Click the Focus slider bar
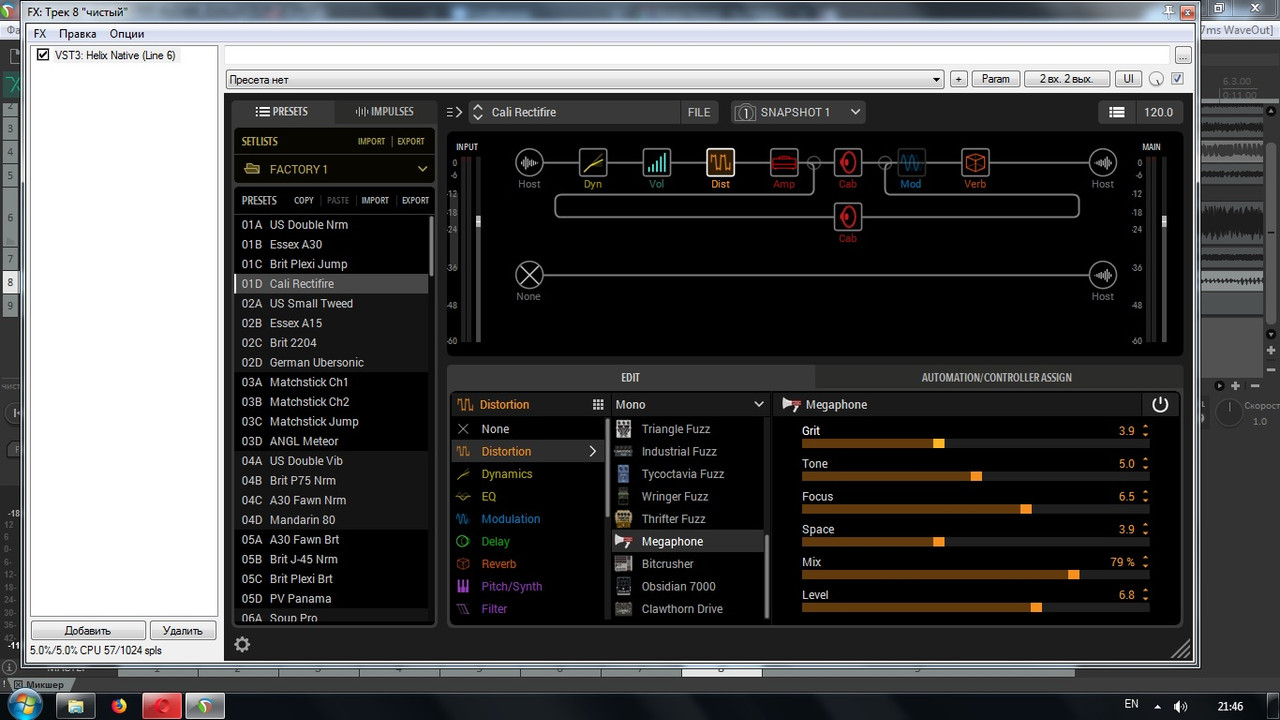 (975, 509)
